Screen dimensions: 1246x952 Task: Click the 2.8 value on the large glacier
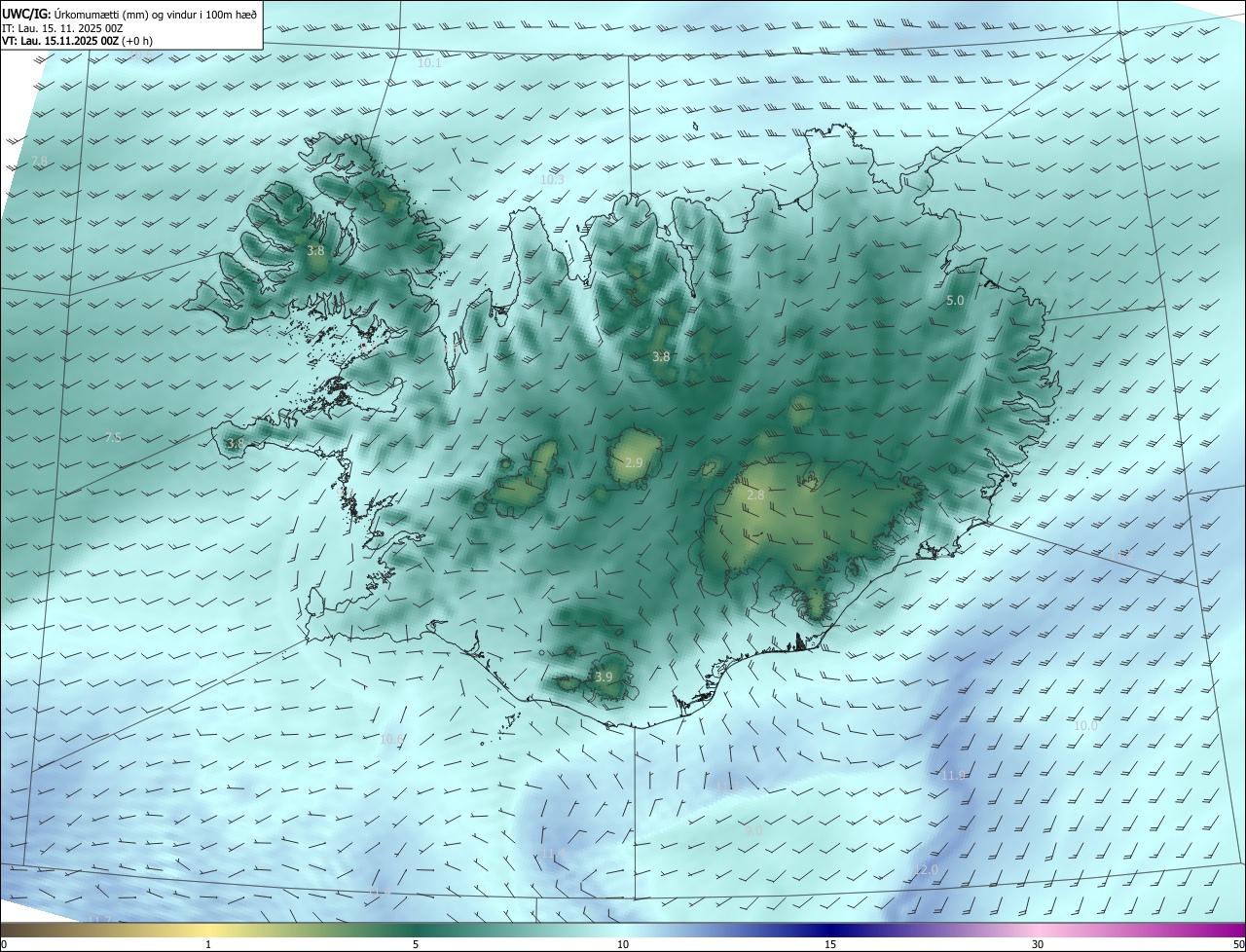[755, 495]
